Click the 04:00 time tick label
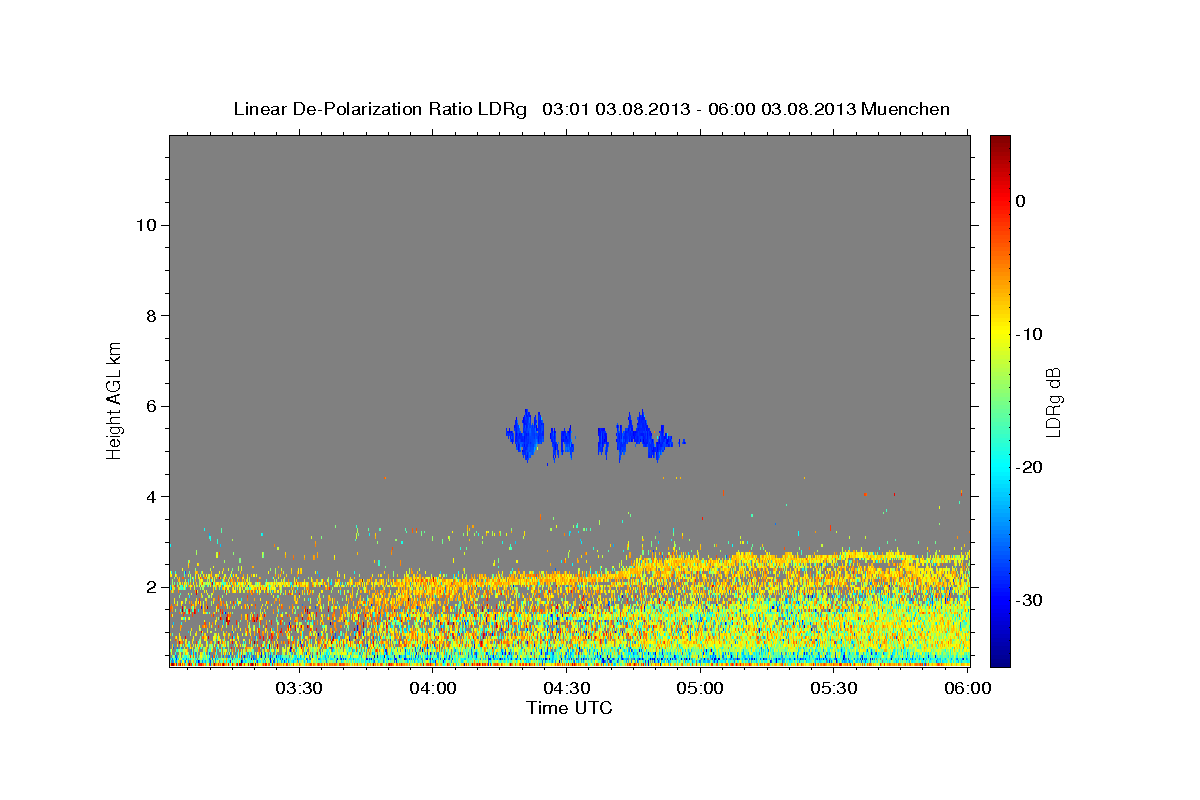This screenshot has height=800, width=1200. point(433,688)
